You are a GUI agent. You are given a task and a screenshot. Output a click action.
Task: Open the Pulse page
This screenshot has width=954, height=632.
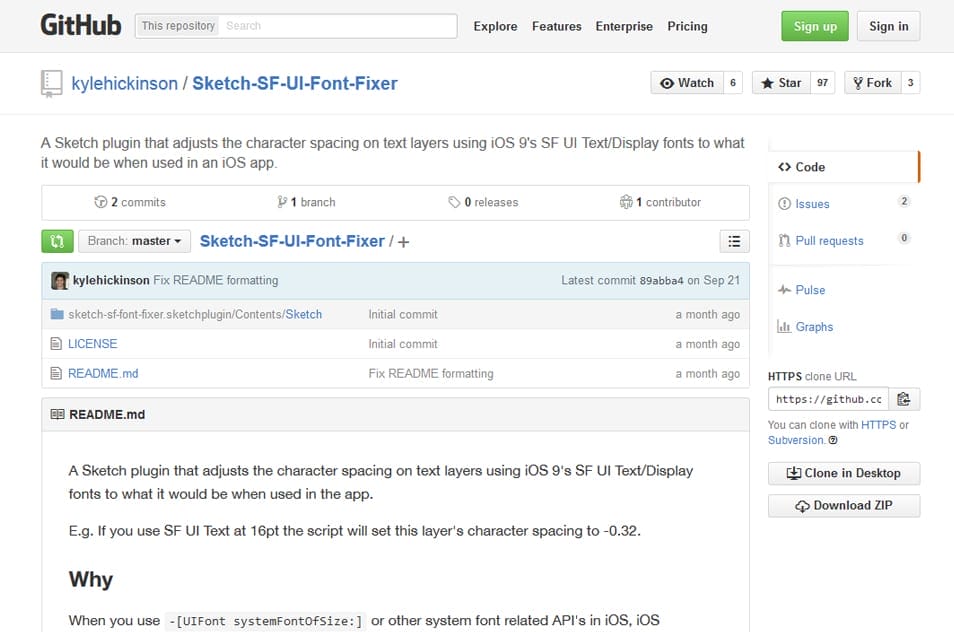pos(810,289)
